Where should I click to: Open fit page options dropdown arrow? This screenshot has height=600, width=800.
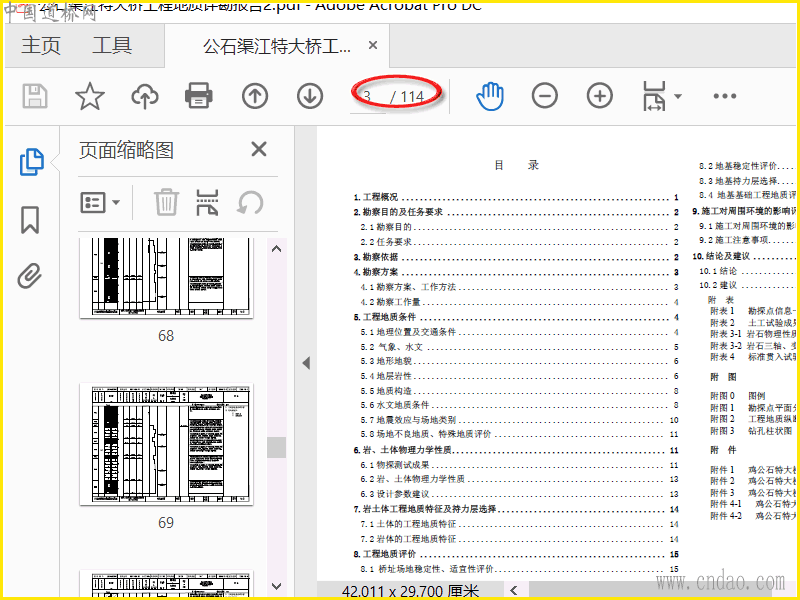tap(678, 96)
